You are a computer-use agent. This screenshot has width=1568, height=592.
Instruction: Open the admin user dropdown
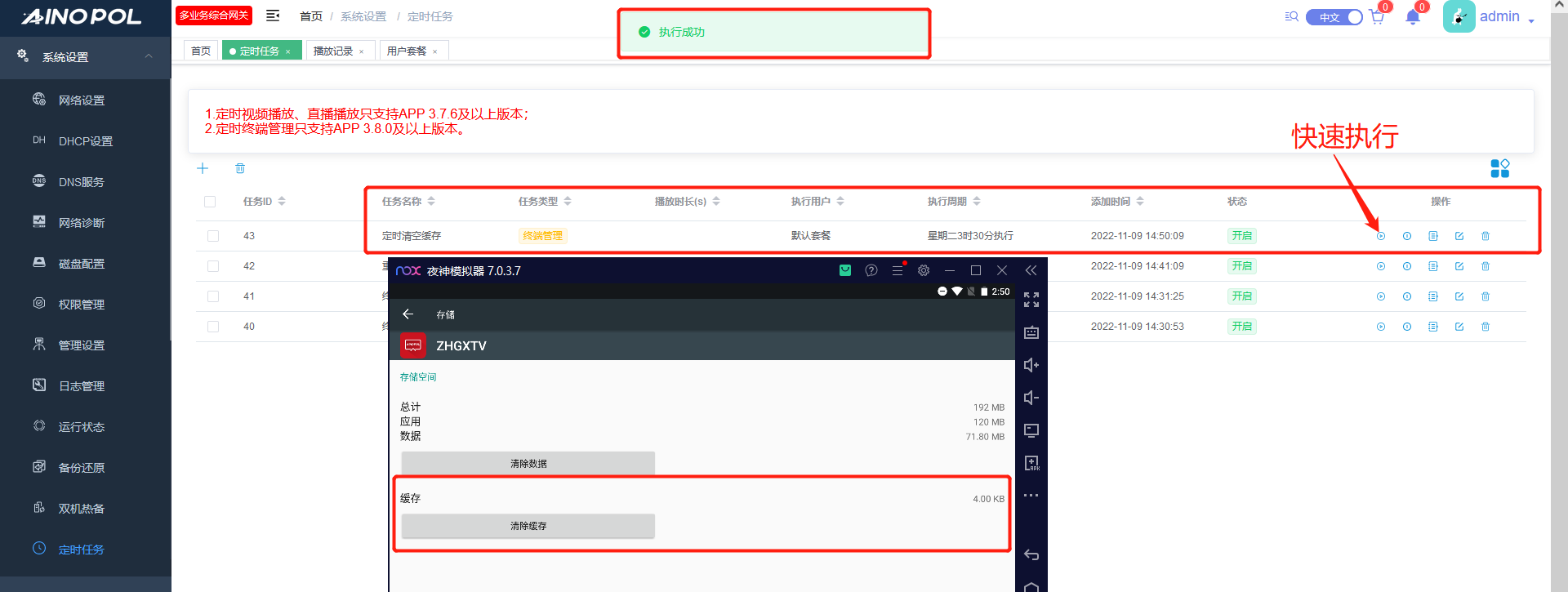click(x=1505, y=17)
